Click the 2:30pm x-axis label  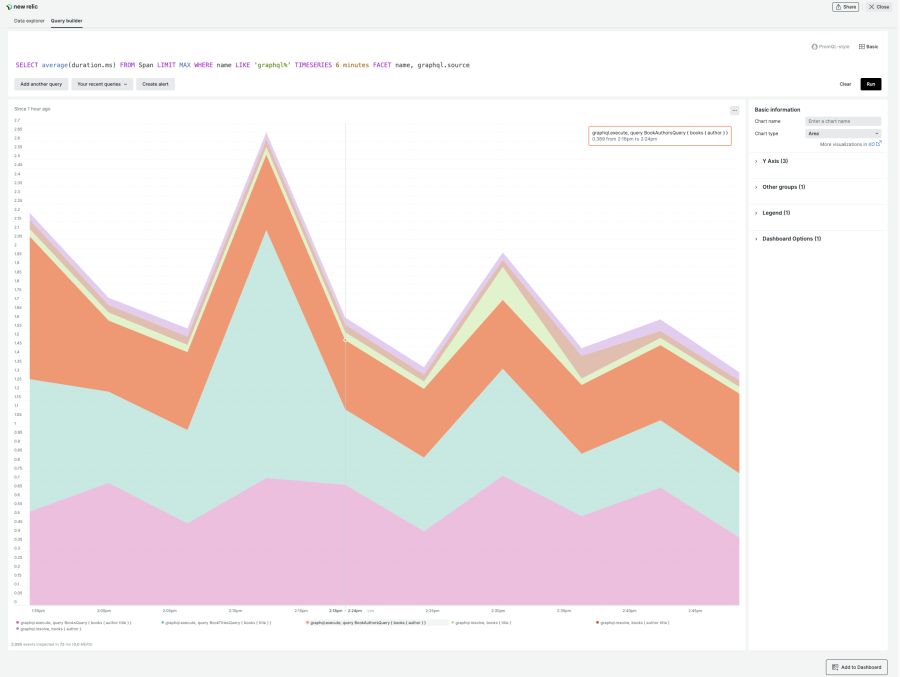(x=498, y=610)
